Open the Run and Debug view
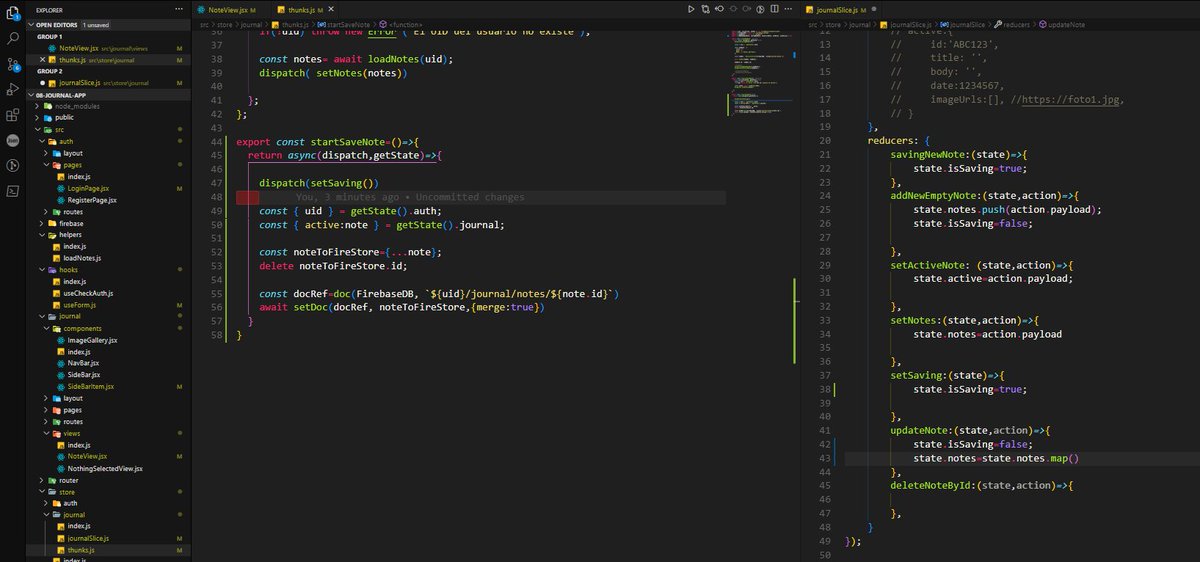Screen dimensions: 1200x562 click(13, 90)
